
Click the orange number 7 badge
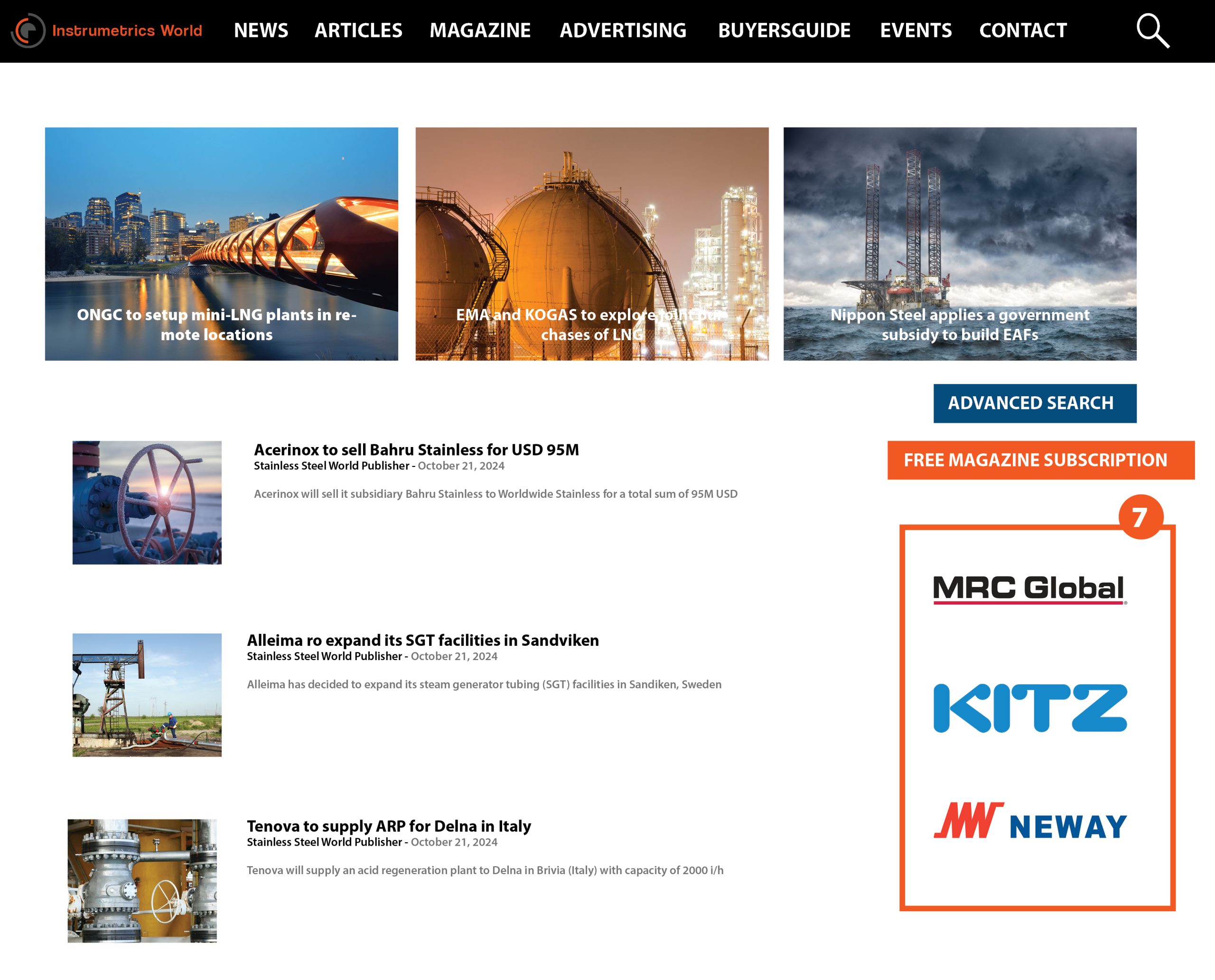coord(1140,516)
